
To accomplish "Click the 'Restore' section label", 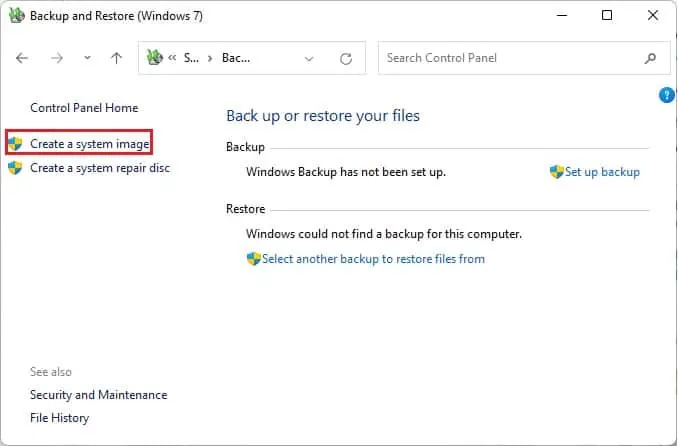I will coord(245,209).
